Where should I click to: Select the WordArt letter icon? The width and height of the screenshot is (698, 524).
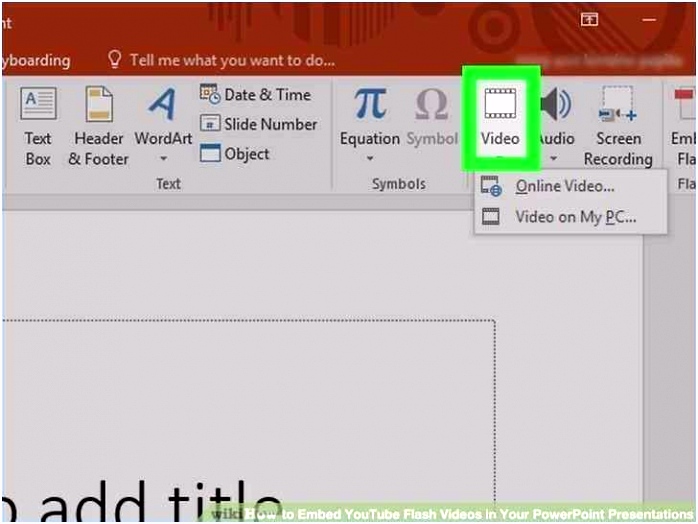(163, 105)
